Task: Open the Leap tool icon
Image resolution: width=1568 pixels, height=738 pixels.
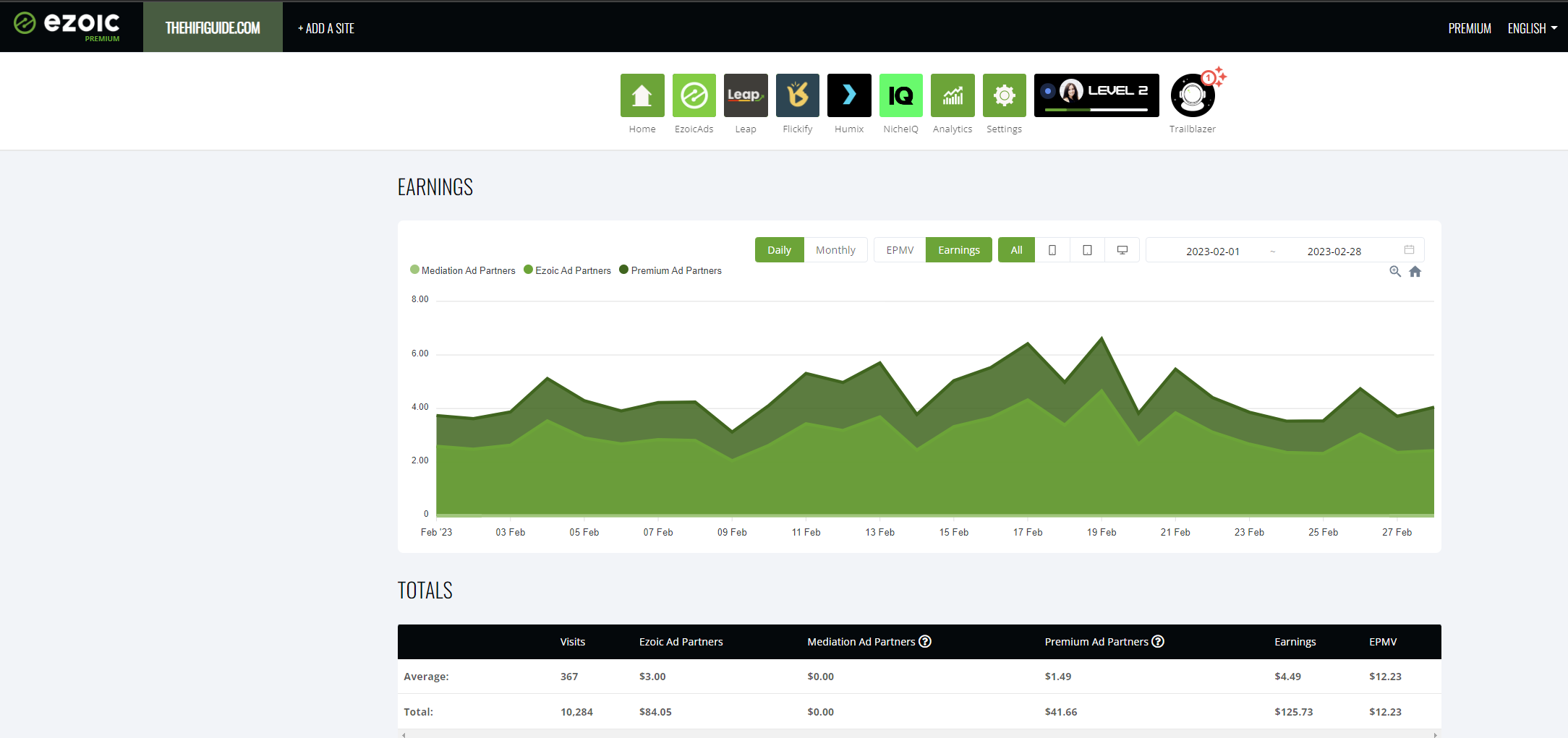Action: [x=746, y=95]
